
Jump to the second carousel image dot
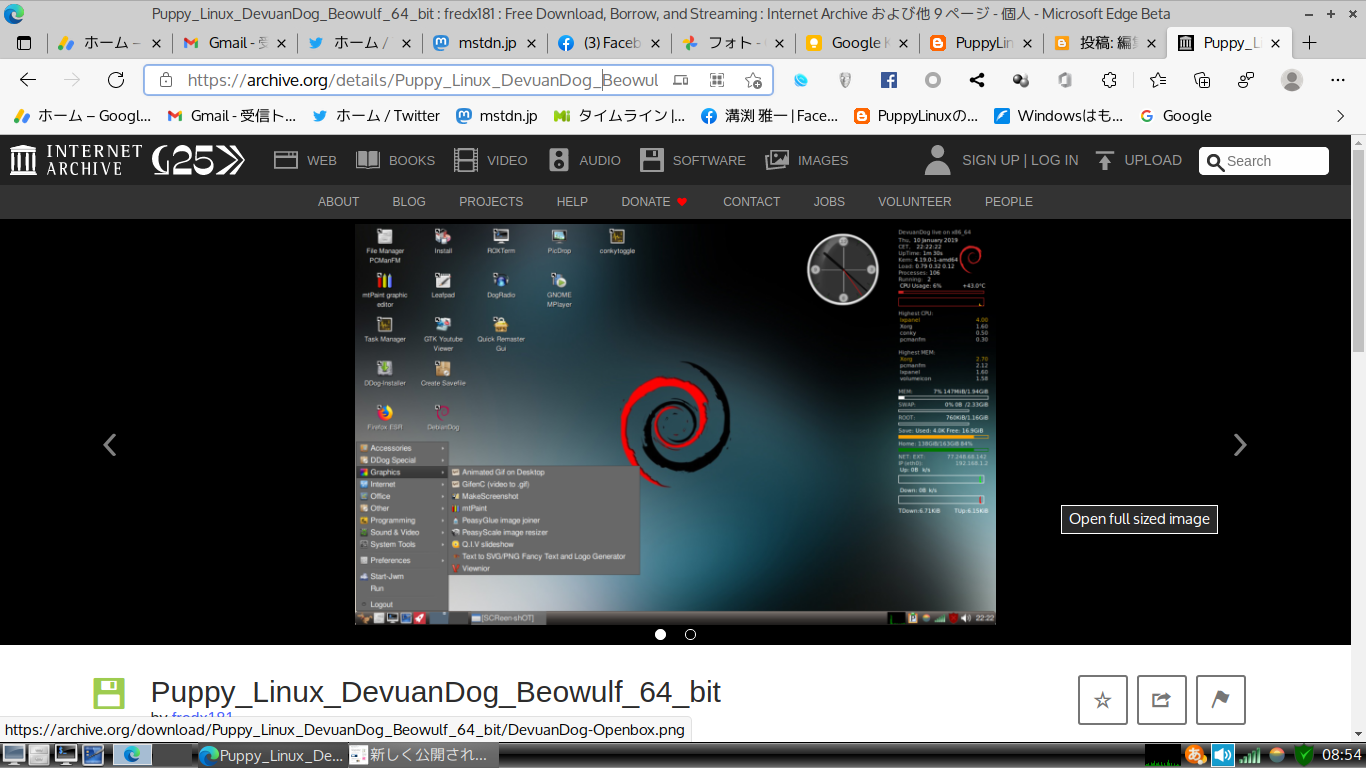point(690,634)
